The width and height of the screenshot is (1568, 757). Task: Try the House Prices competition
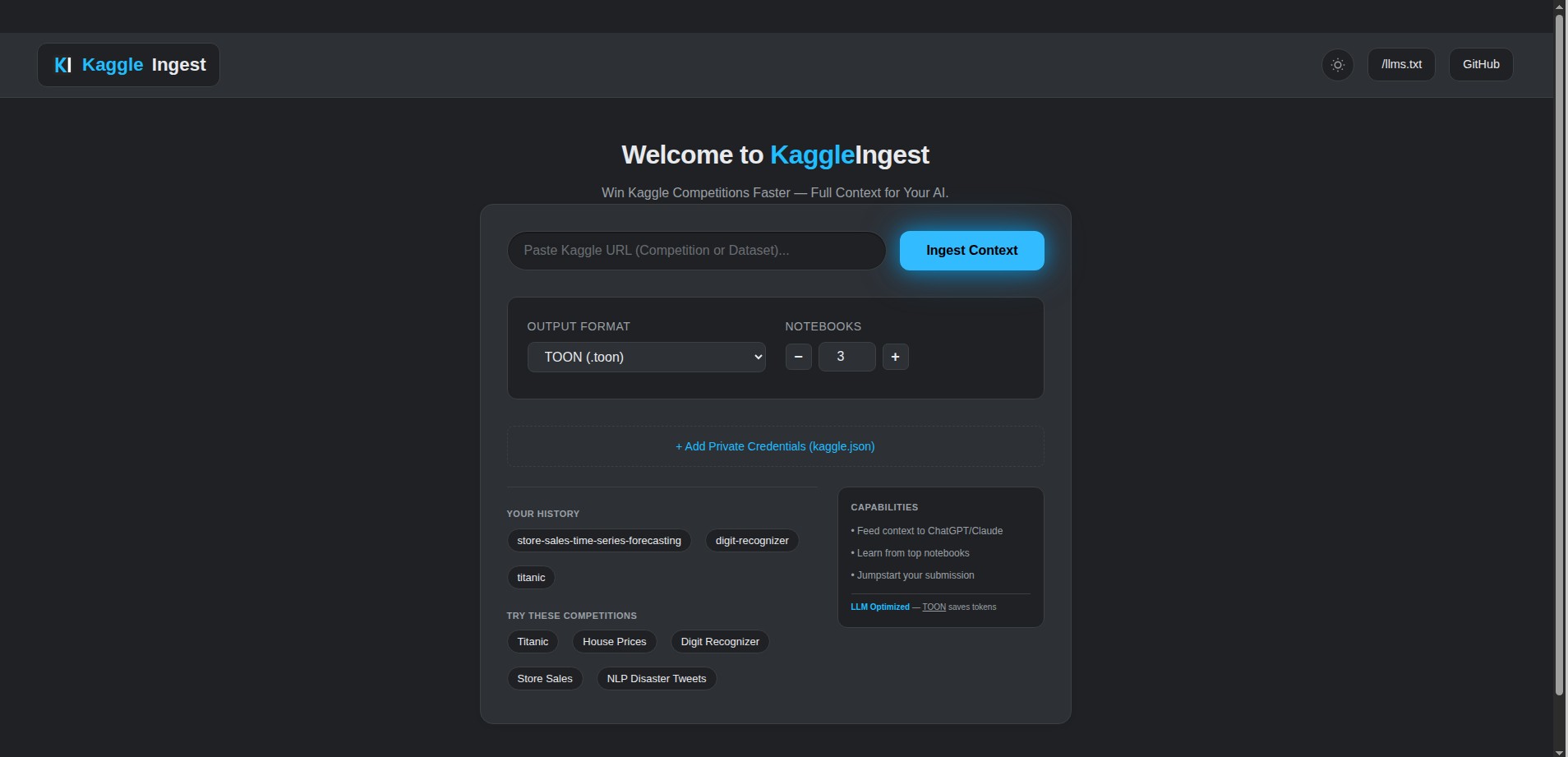[614, 641]
